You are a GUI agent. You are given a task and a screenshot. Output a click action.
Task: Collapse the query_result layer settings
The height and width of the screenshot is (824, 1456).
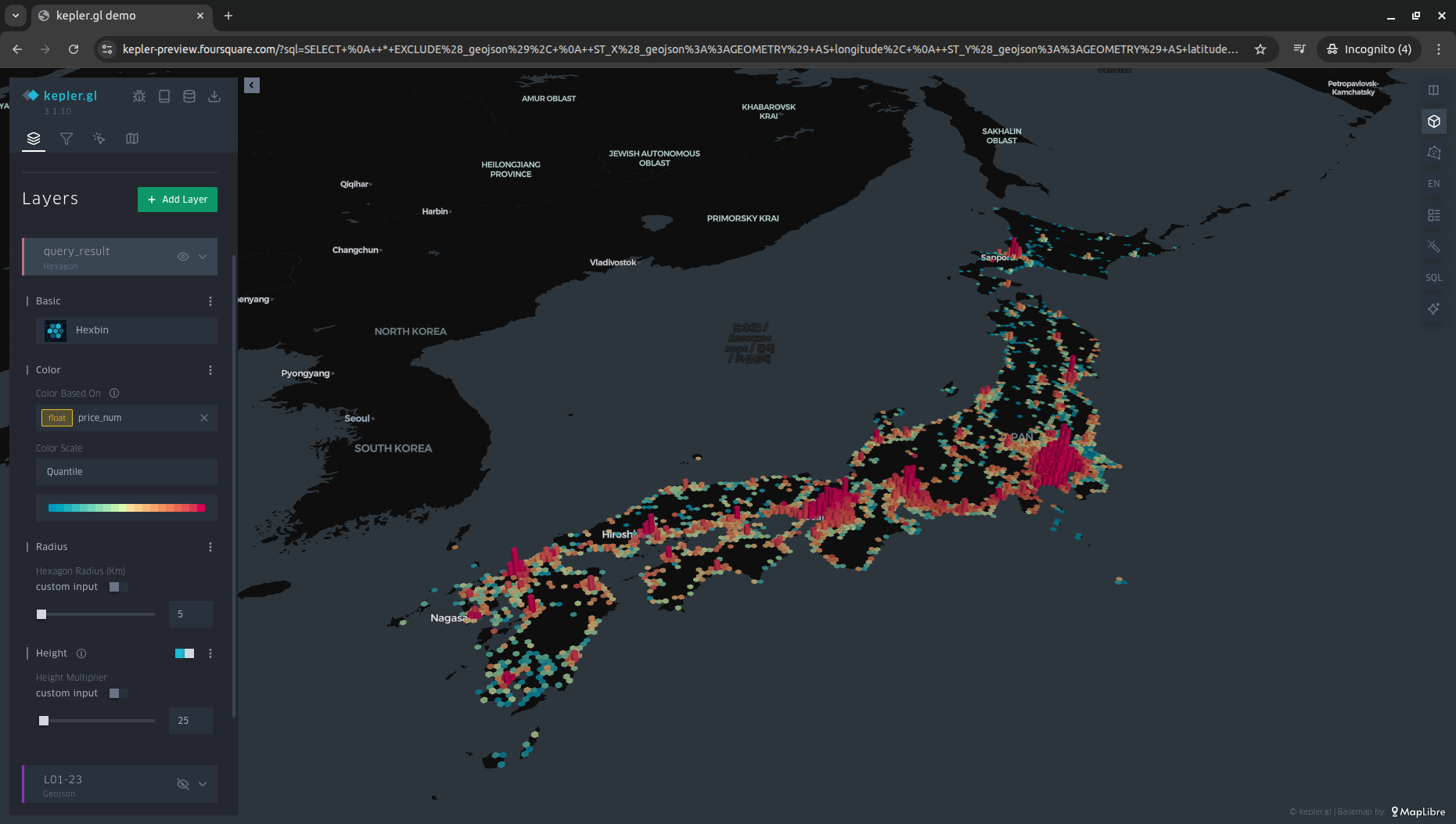coord(203,257)
